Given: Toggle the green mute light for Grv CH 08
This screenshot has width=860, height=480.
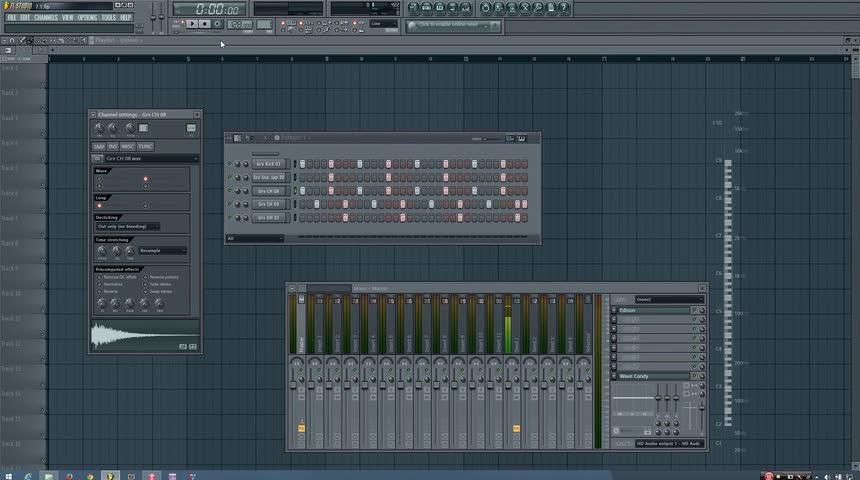Looking at the screenshot, I should point(231,191).
